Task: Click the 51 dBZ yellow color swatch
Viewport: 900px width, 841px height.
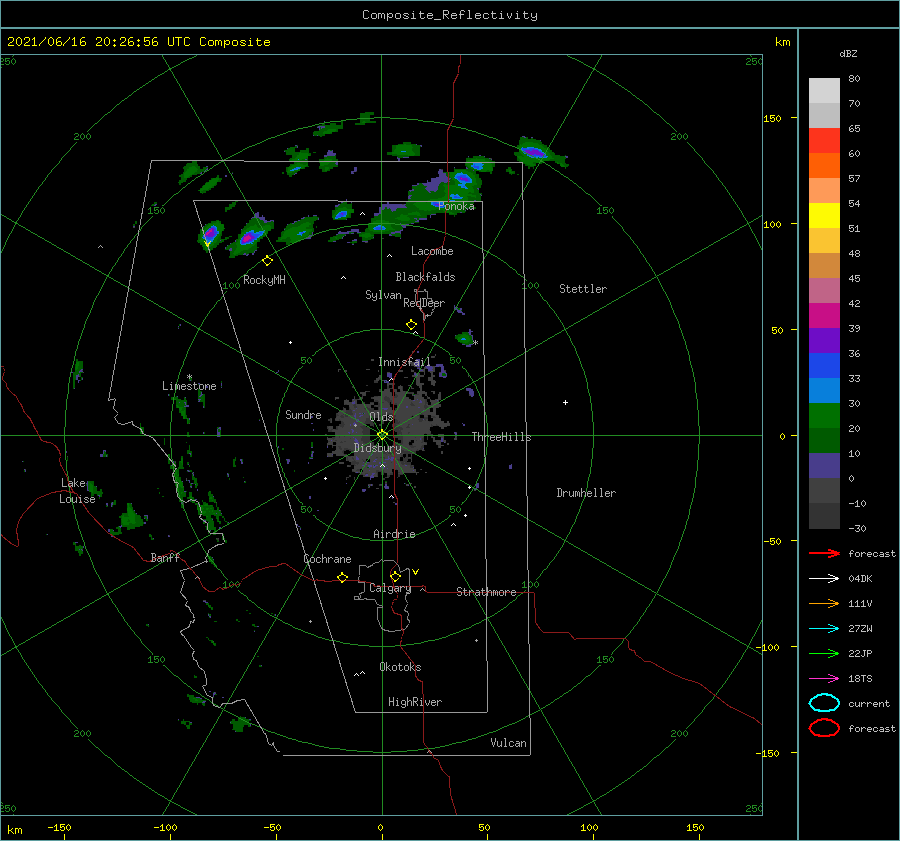Action: [x=824, y=216]
